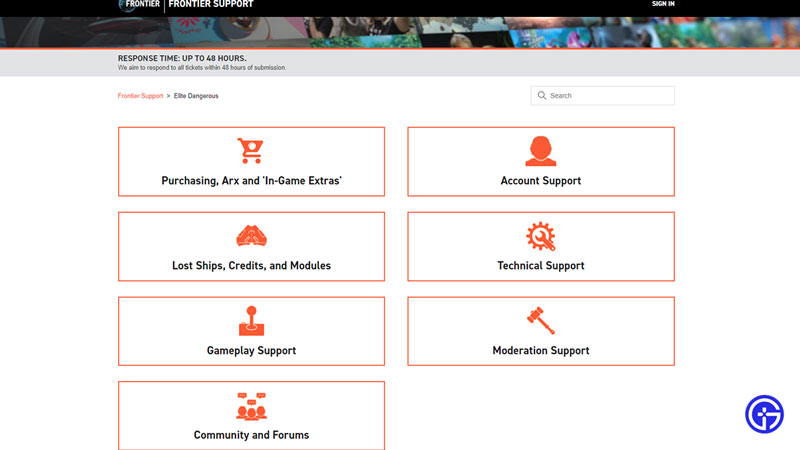Go to Frontier Support breadcrumb link
Viewport: 800px width, 450px height.
(x=140, y=96)
